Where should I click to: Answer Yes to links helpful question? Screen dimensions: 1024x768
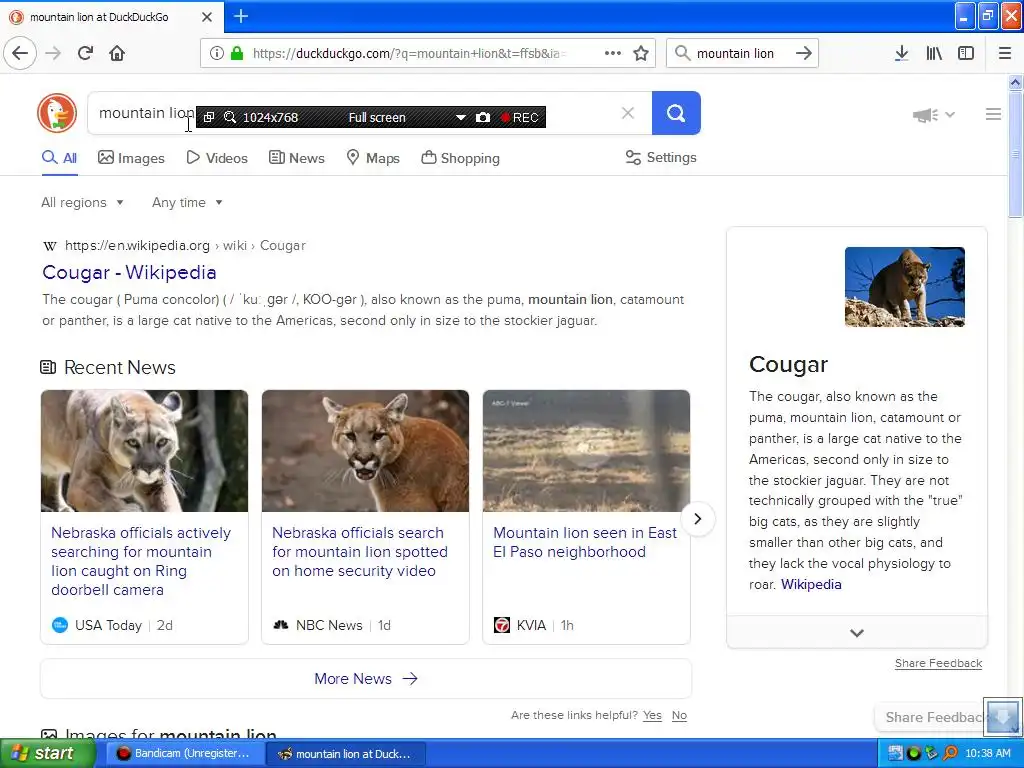652,715
